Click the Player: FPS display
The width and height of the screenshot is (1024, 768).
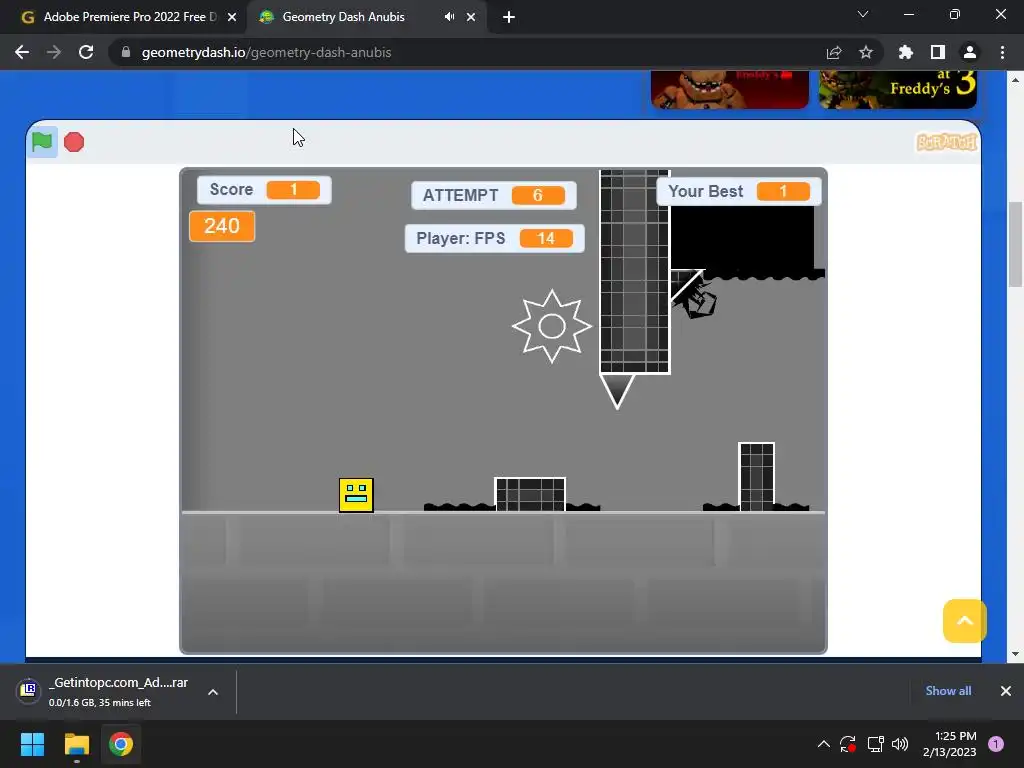click(x=494, y=238)
